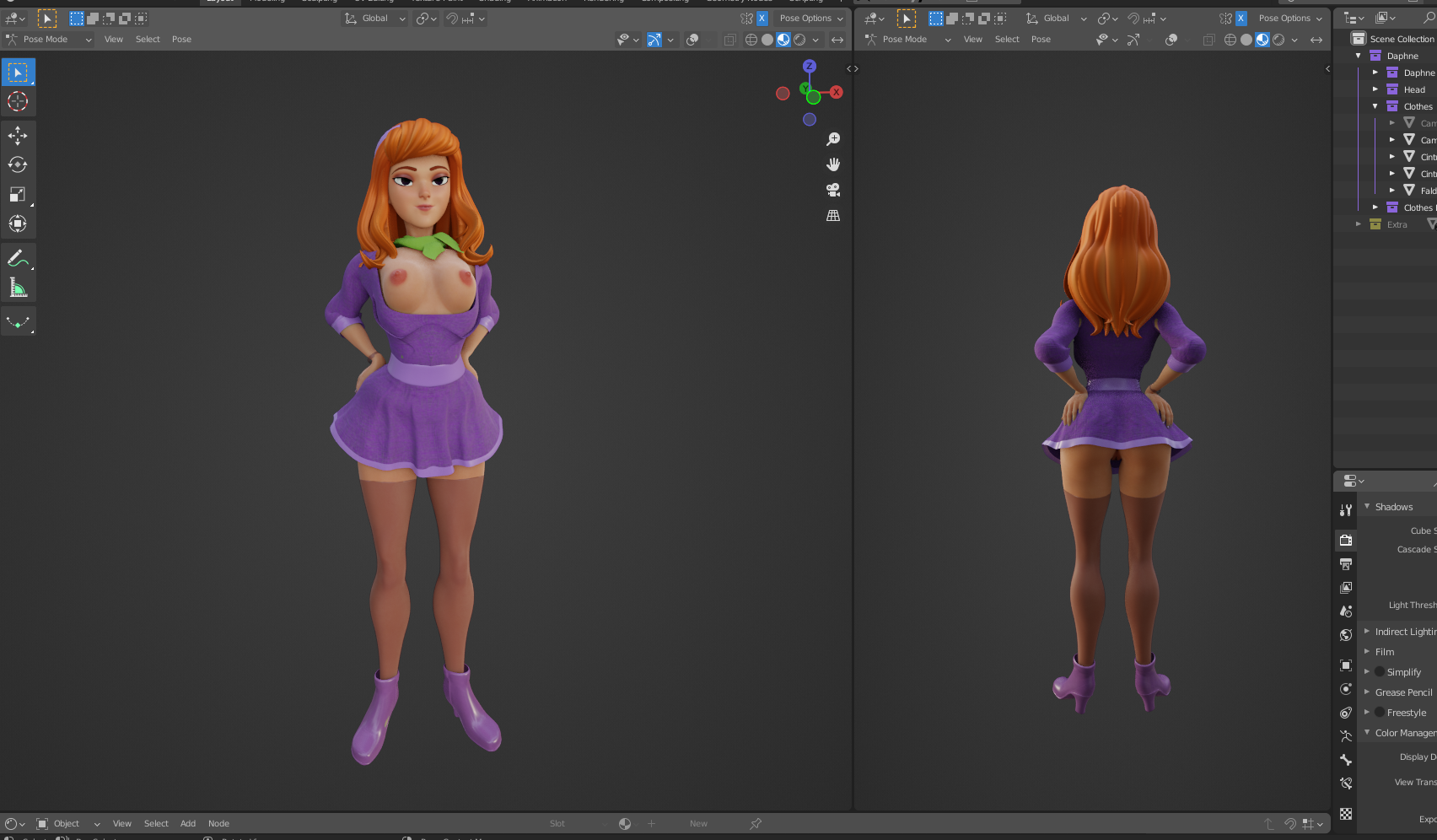
Task: Open material browse sphere in node editor
Action: 625,824
